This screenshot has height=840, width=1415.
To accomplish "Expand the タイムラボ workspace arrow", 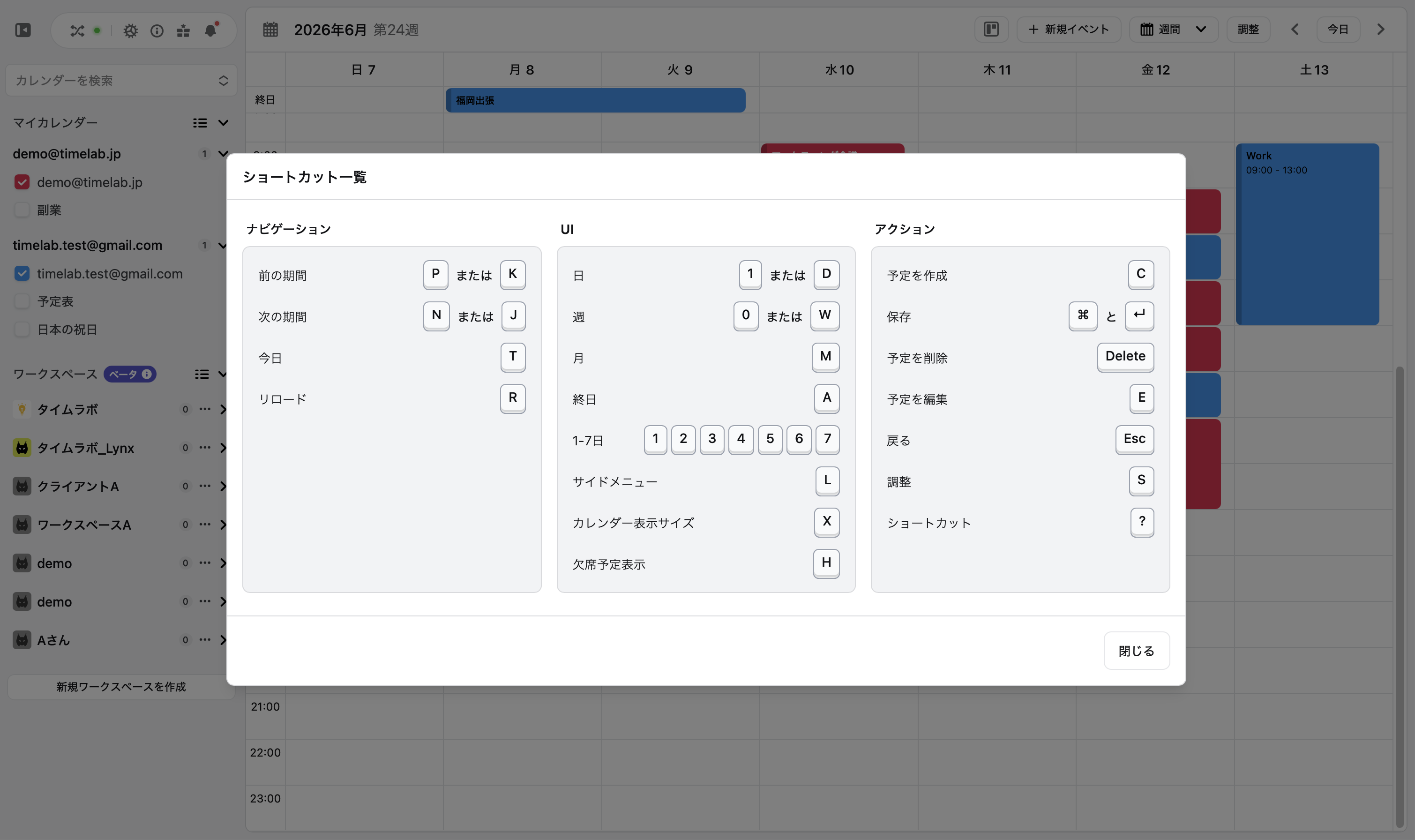I will 223,409.
